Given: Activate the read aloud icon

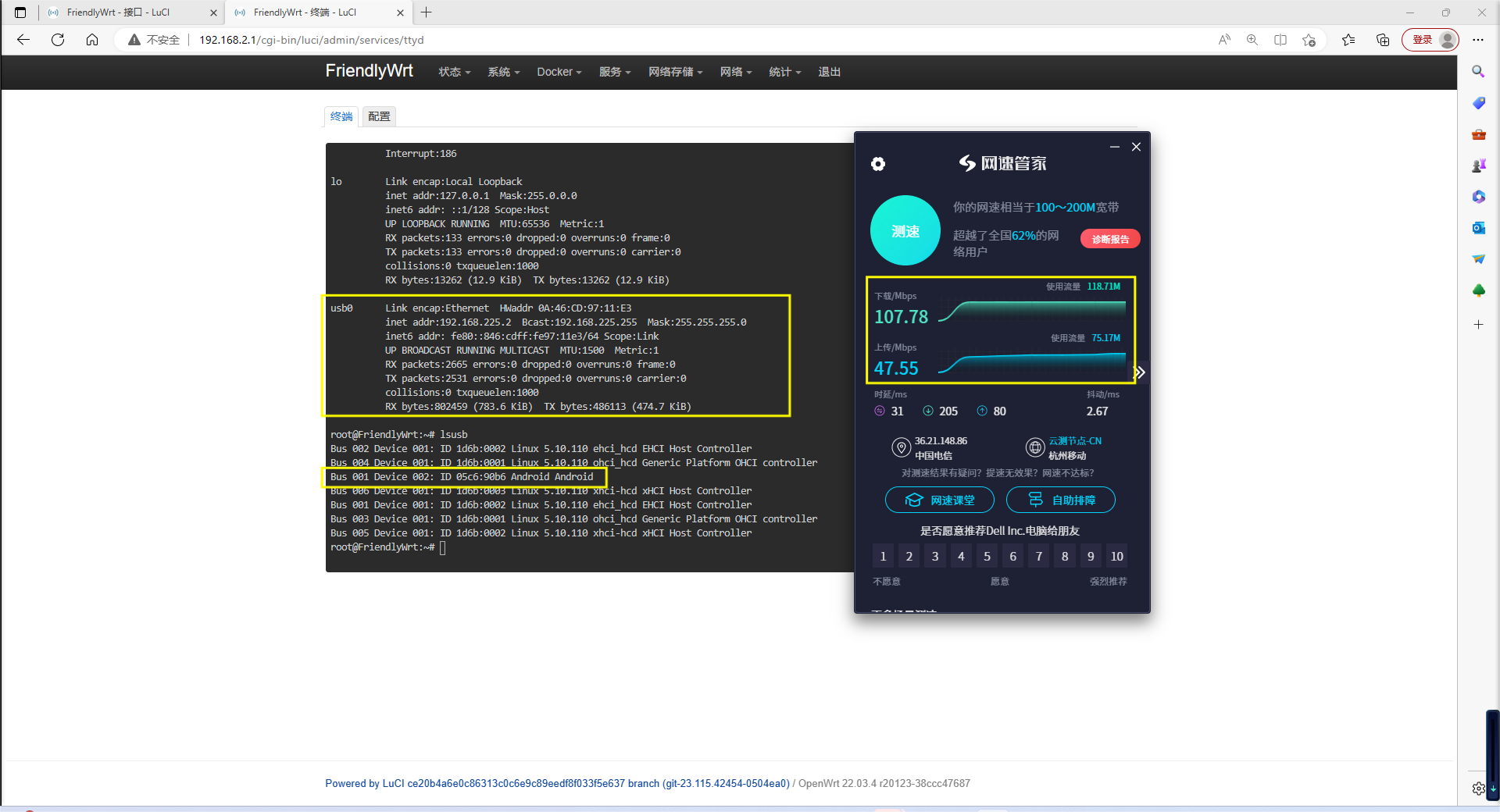Looking at the screenshot, I should (1224, 40).
